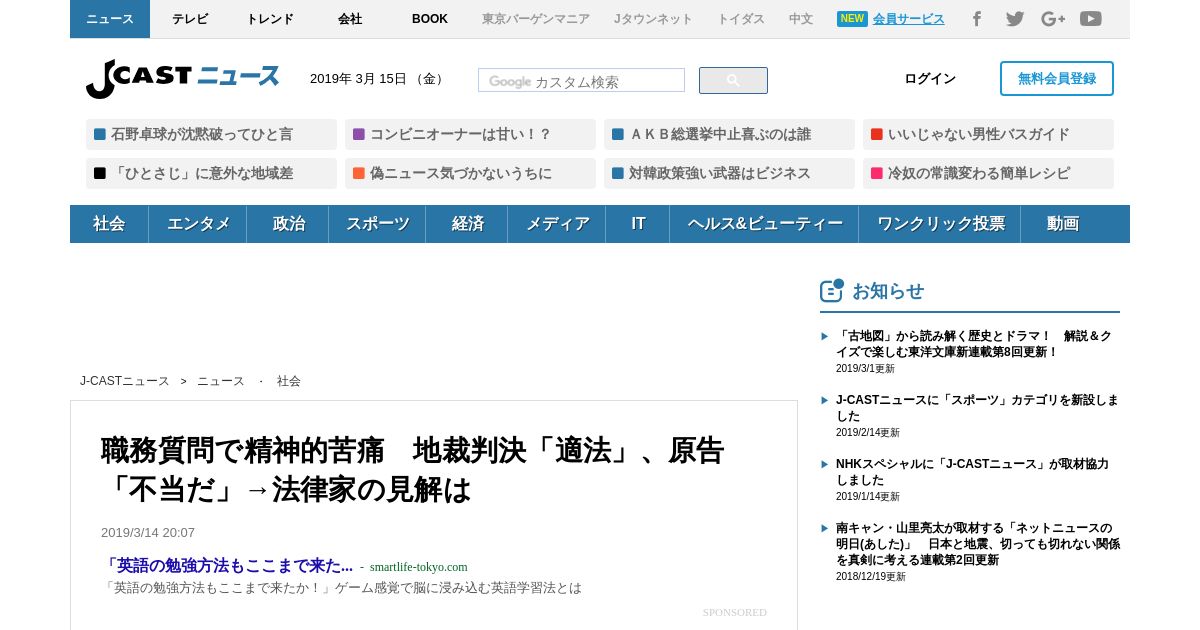Open the エンタメ category menu
Viewport: 1200px width, 630px height.
point(198,224)
